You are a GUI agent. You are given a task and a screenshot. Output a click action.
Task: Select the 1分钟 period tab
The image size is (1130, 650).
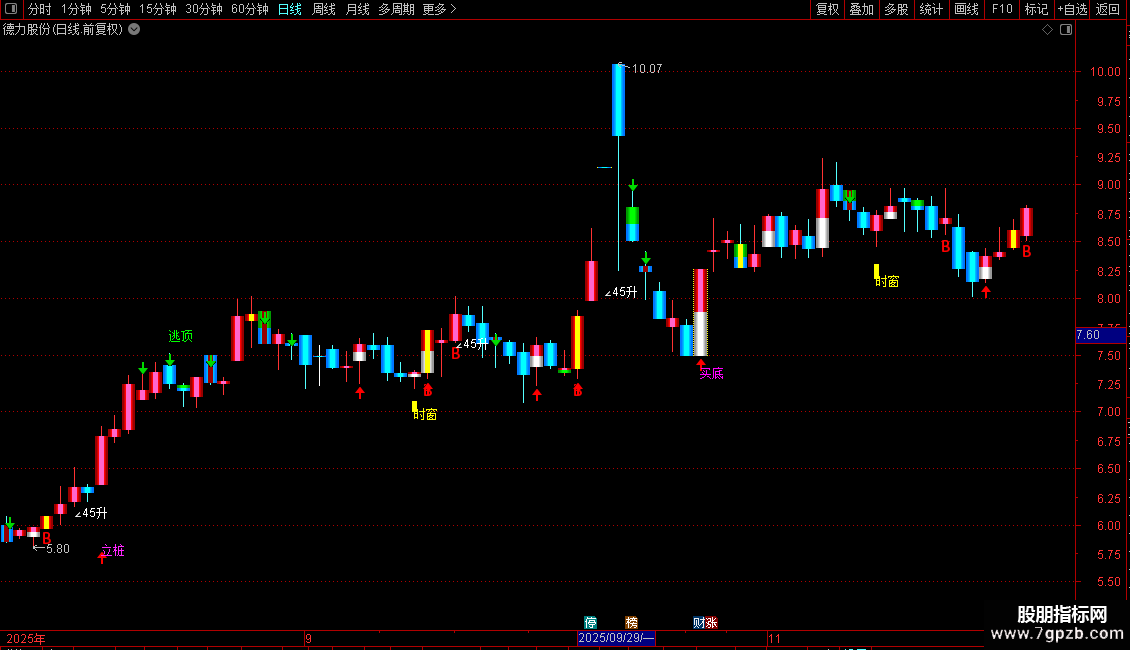click(76, 9)
